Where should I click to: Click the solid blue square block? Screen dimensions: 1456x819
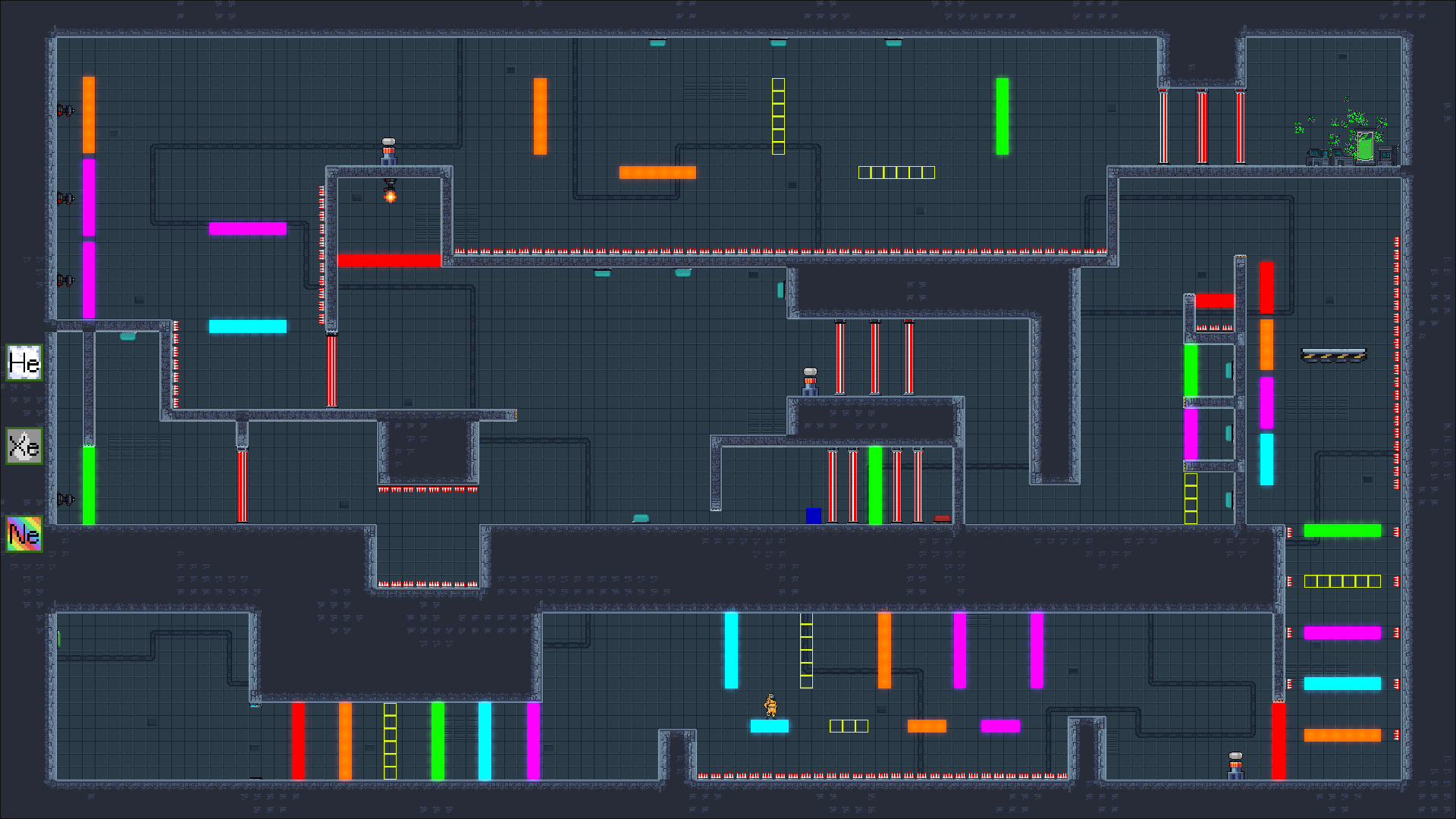[x=814, y=516]
